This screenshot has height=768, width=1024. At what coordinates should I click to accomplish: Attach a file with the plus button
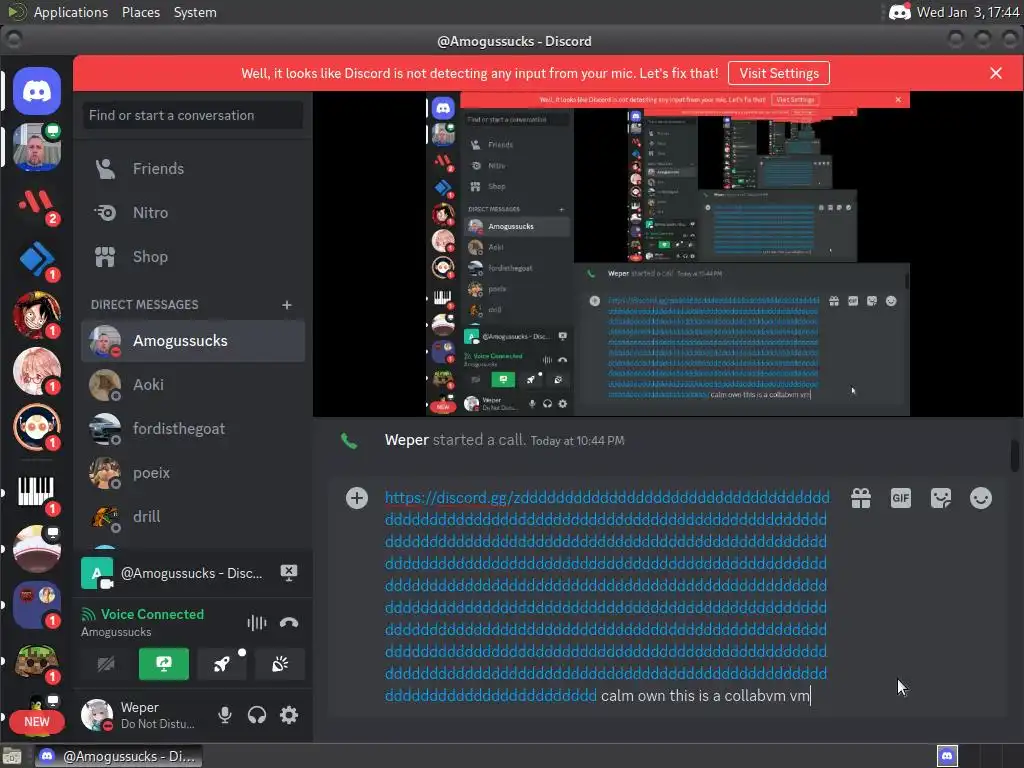click(357, 498)
